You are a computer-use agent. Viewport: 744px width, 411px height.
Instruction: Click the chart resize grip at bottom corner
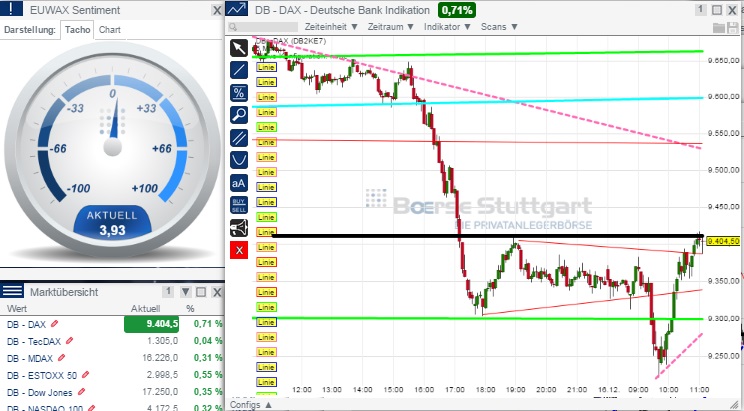[x=735, y=405]
